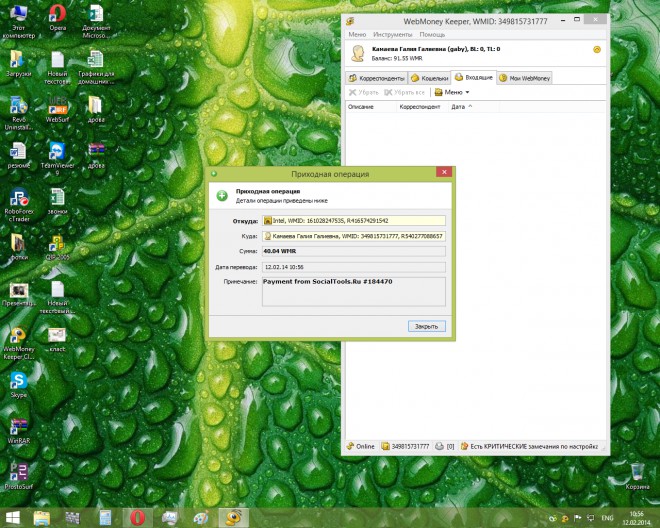Click the Примечание payment note text box

pyautogui.click(x=354, y=291)
